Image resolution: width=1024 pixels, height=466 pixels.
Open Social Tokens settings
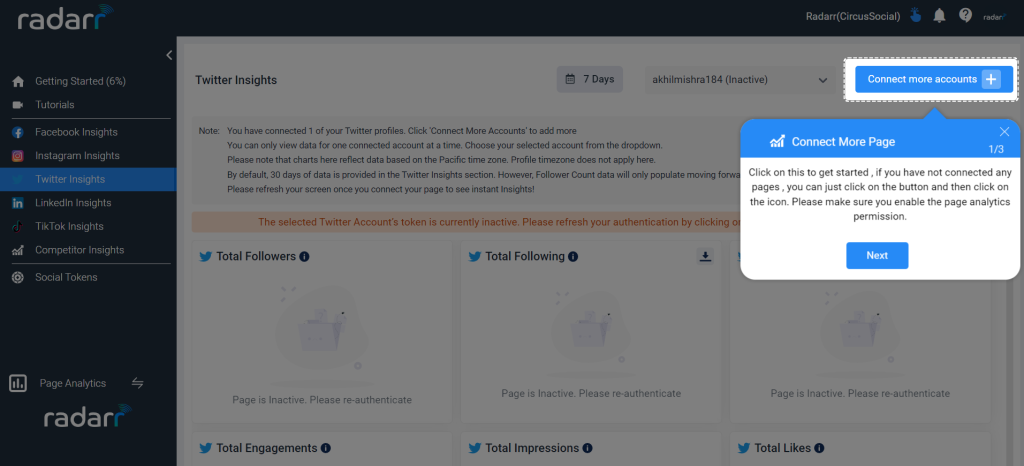[66, 277]
